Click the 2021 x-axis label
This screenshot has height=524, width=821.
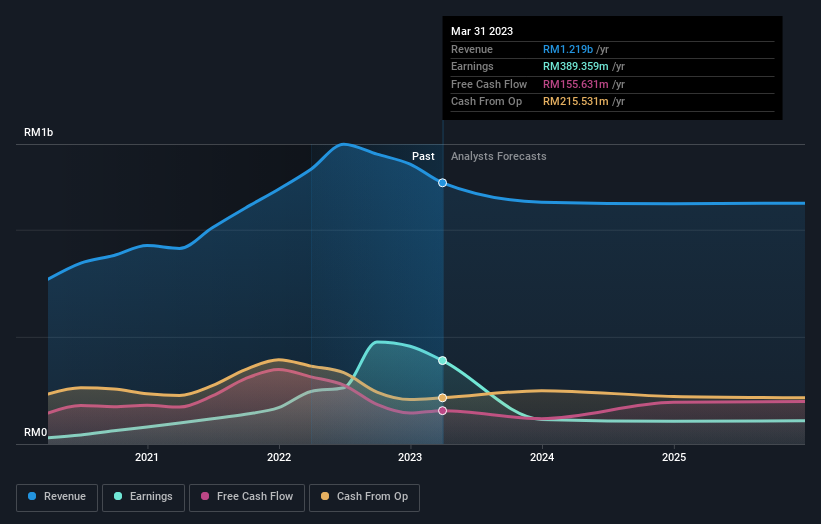click(147, 457)
